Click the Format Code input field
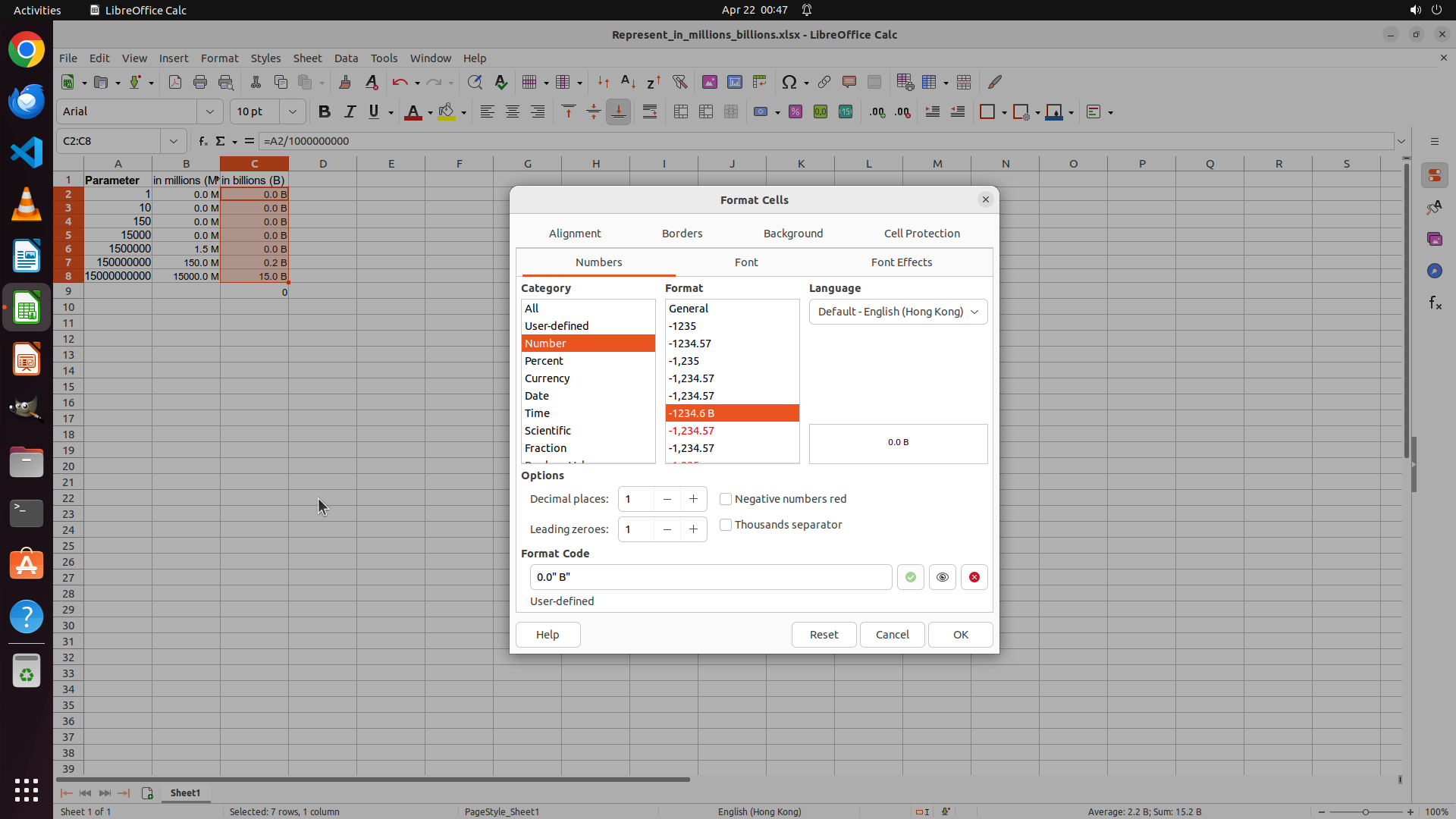Image resolution: width=1456 pixels, height=819 pixels. coord(710,577)
